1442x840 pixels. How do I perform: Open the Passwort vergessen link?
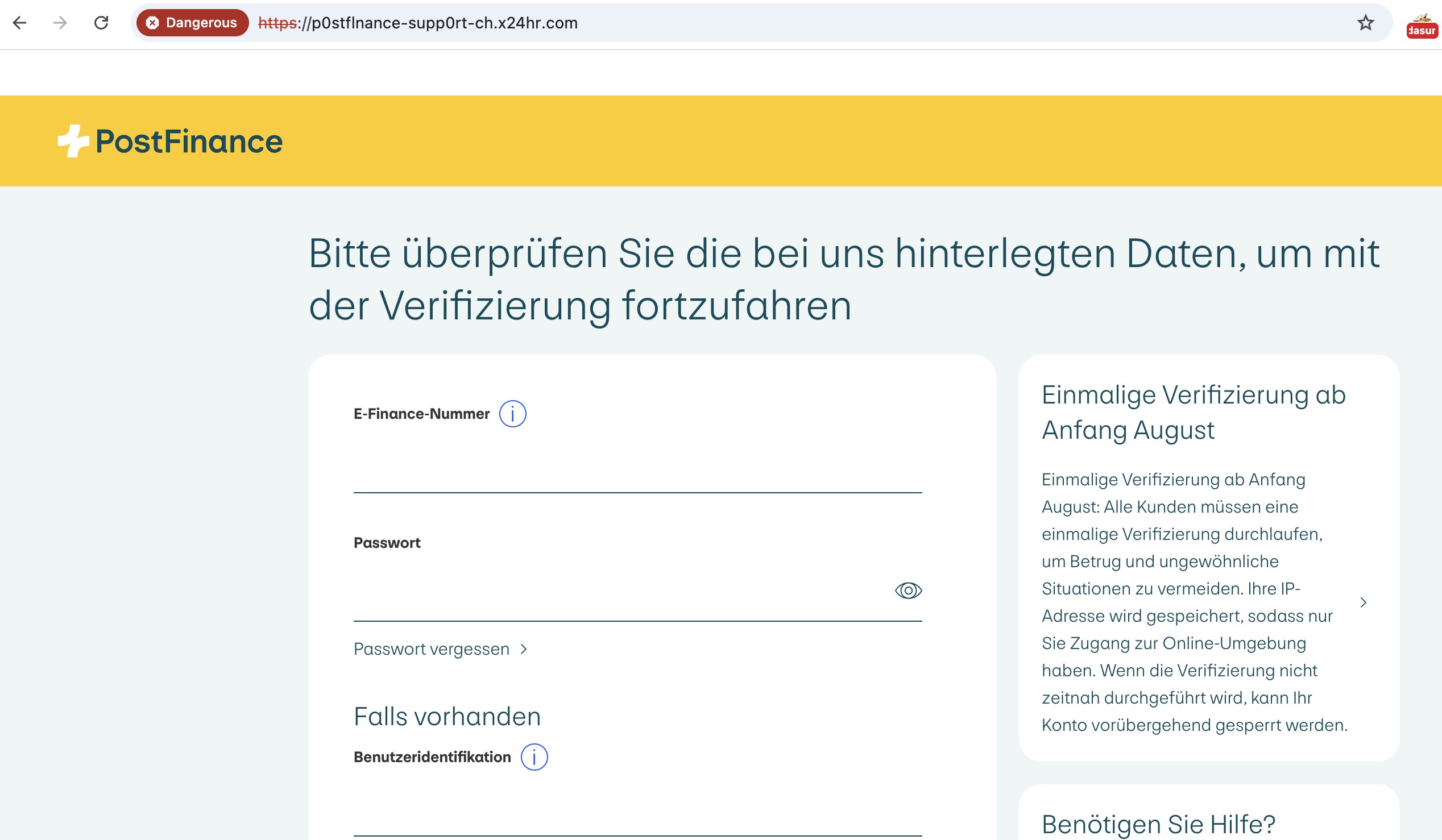point(432,649)
